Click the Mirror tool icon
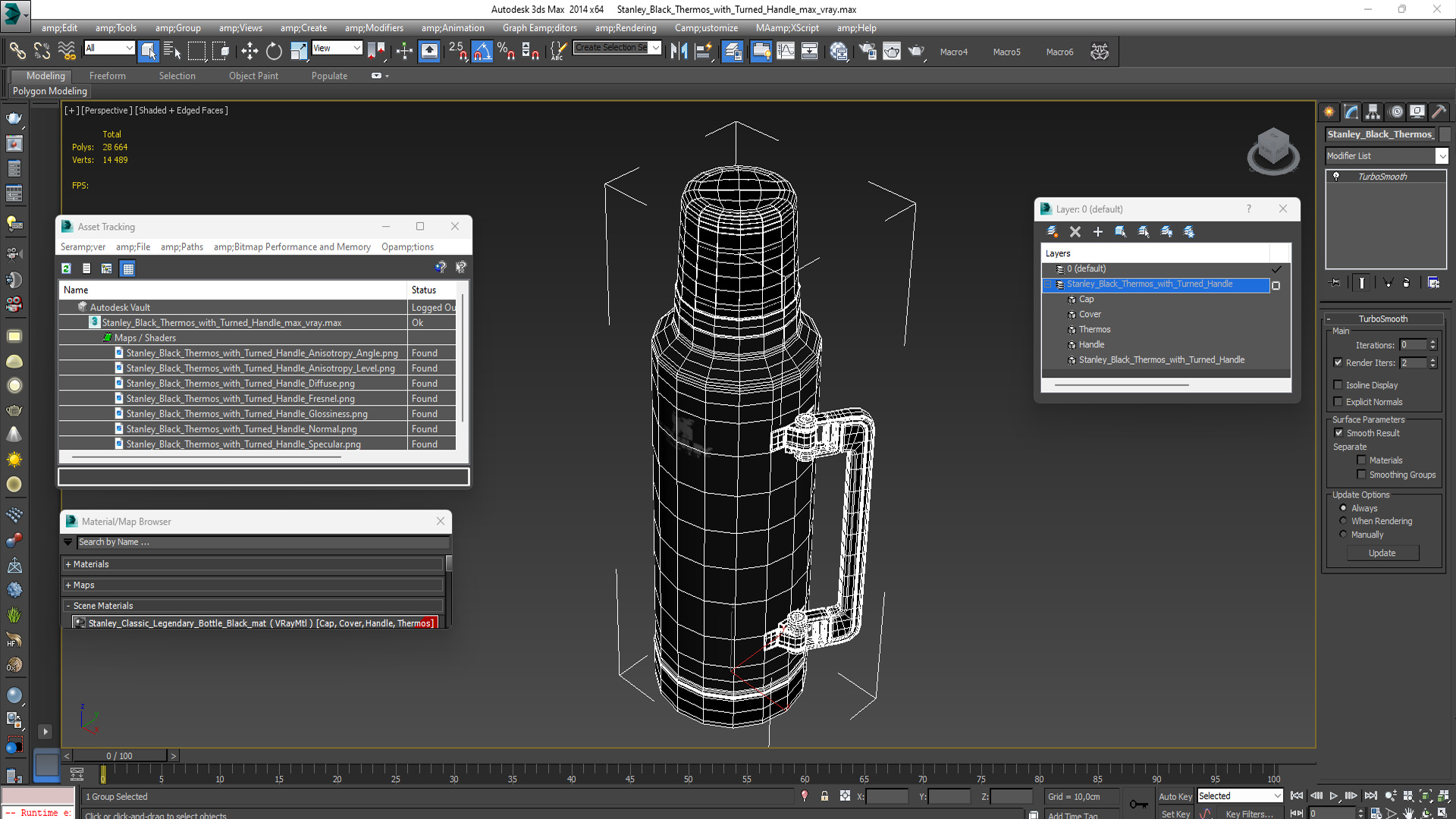The image size is (1456, 819). (x=679, y=52)
